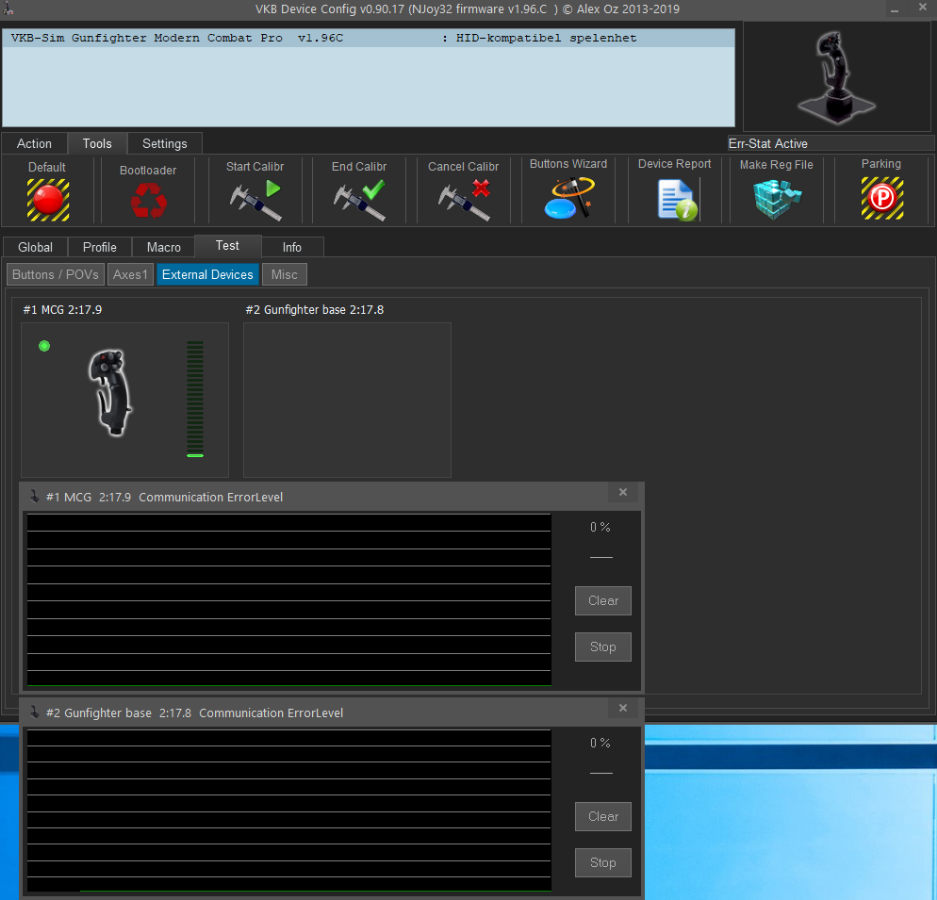Click the Make Reg File cube icon
The height and width of the screenshot is (900, 937).
776,200
